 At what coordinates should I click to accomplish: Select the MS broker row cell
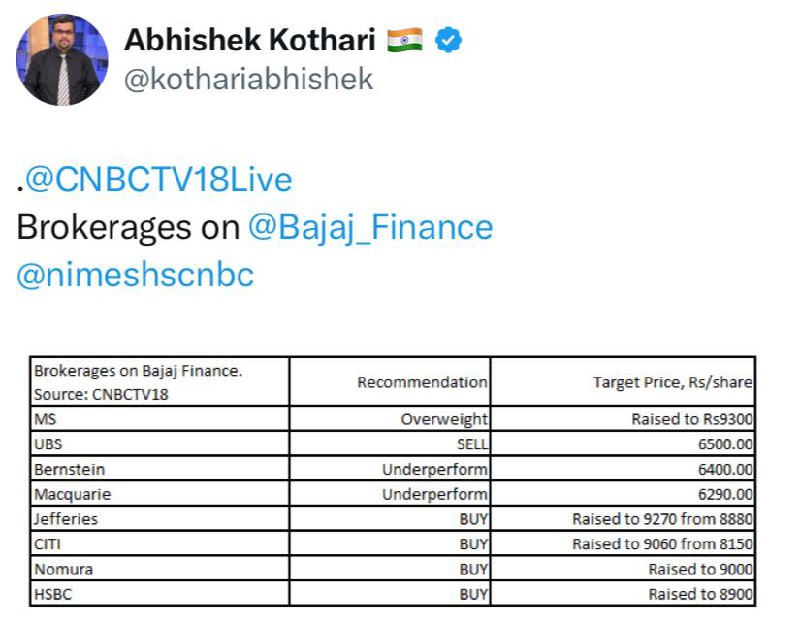coord(160,419)
